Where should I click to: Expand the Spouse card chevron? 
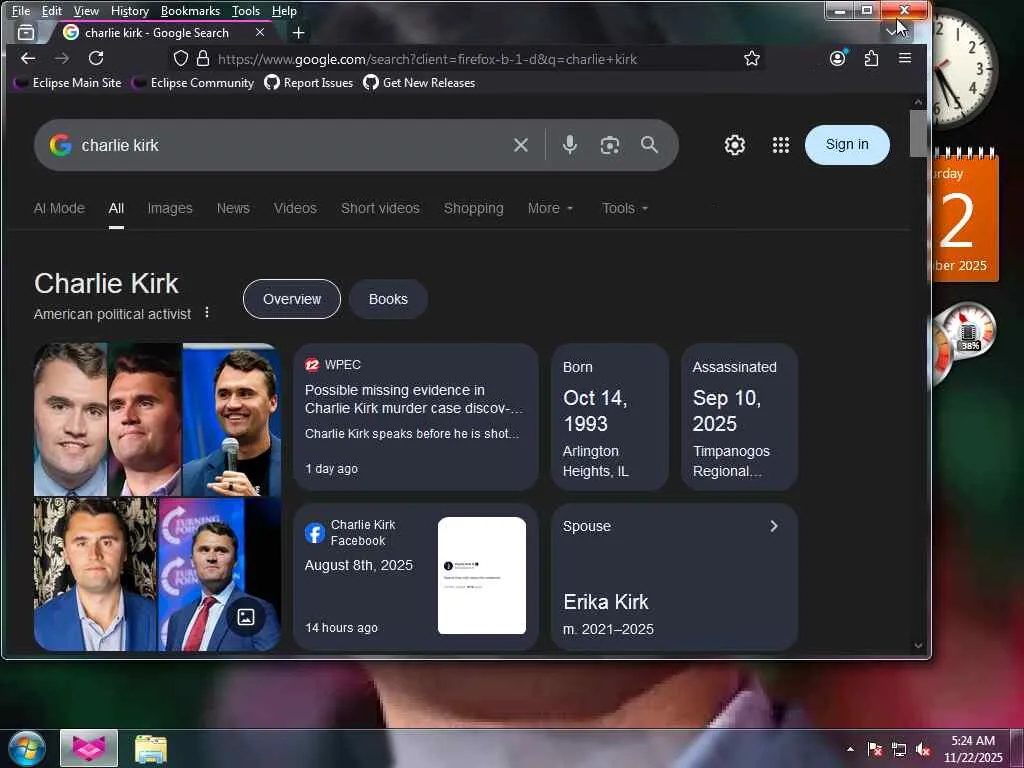pyautogui.click(x=774, y=526)
